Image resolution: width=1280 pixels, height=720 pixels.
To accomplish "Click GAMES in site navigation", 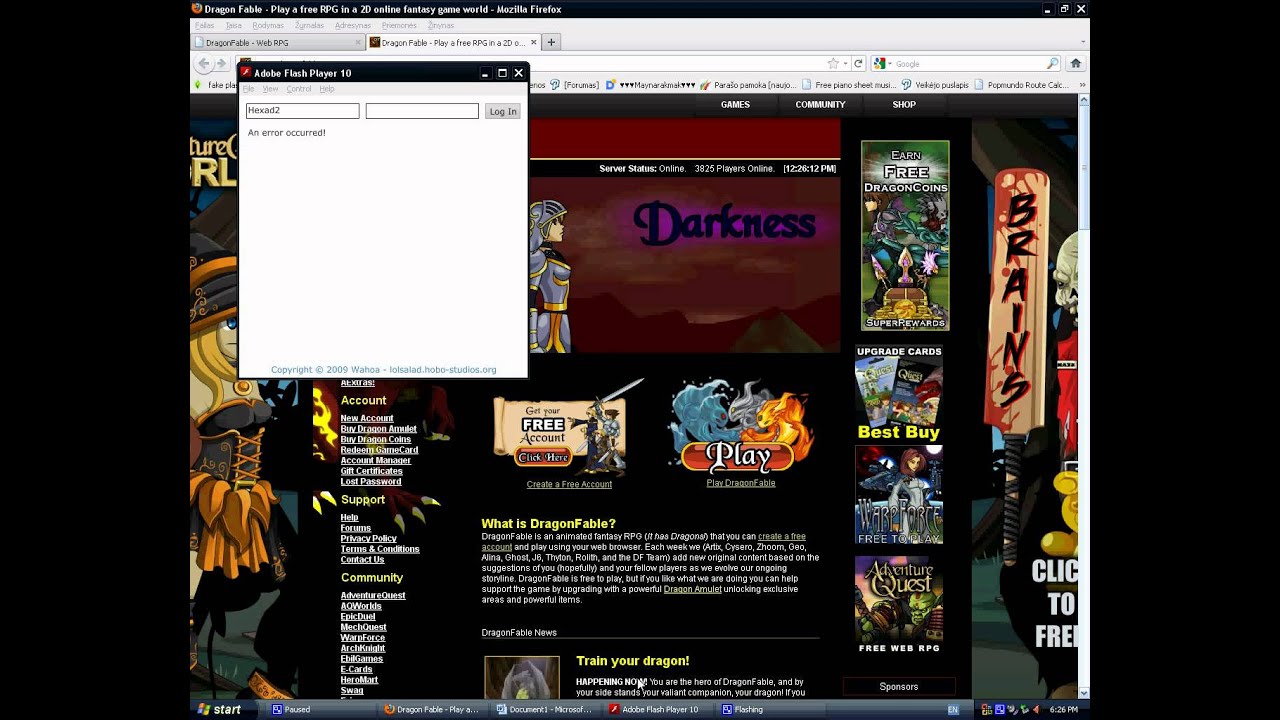I will tap(735, 105).
